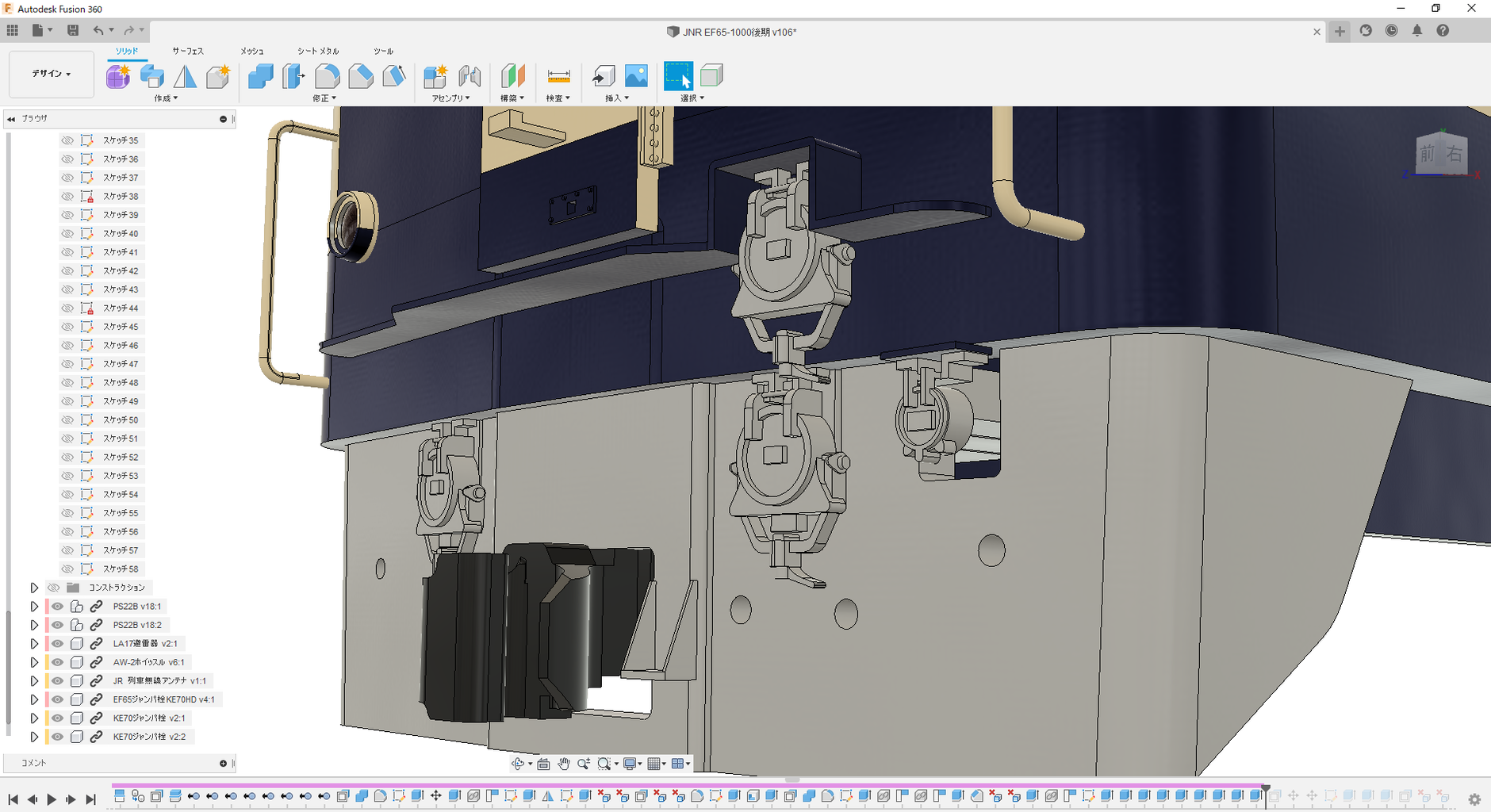Screen dimensions: 1491x812
Task: Show the スケッチ 40 sketch
Action: click(x=67, y=233)
